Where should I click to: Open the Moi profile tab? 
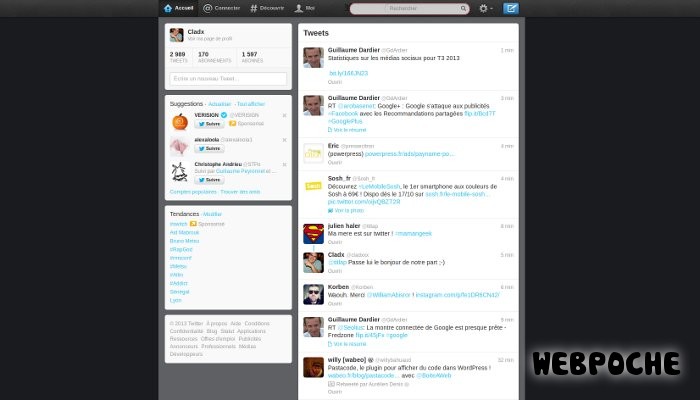[304, 8]
